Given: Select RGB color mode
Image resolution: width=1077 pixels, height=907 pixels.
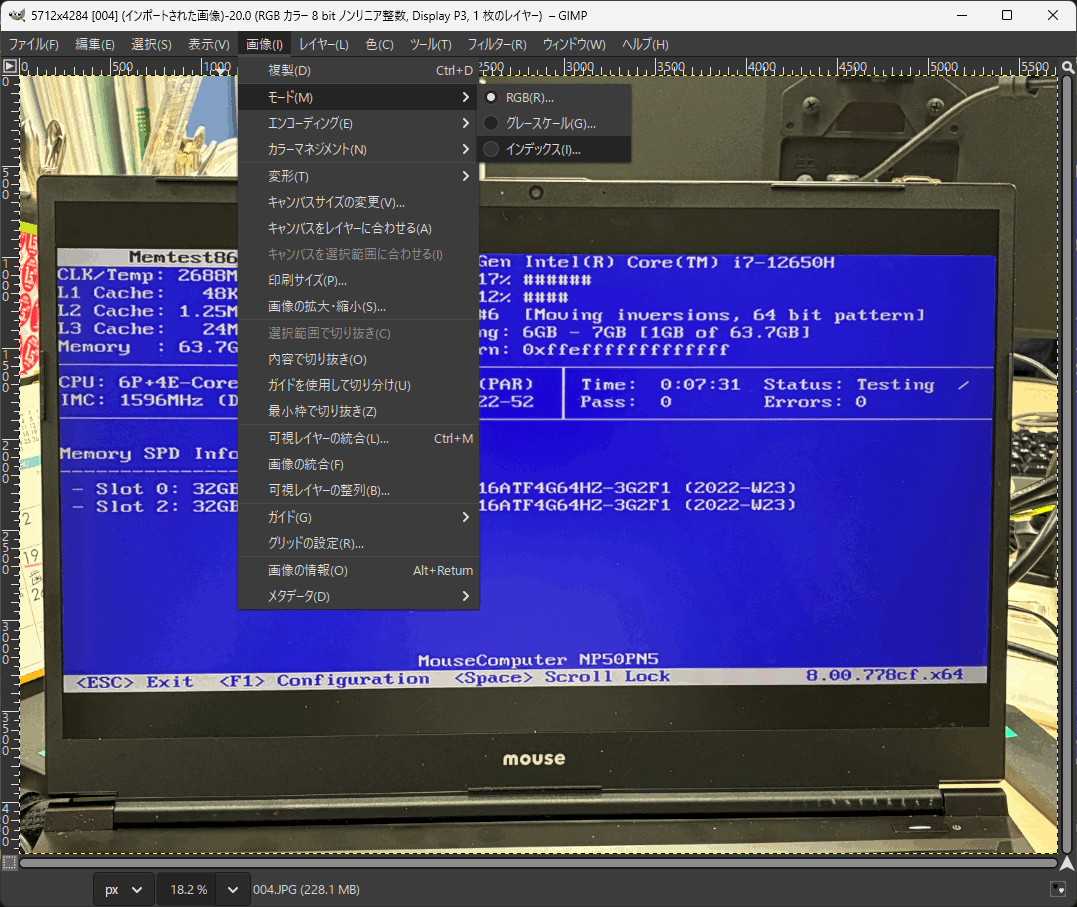Looking at the screenshot, I should tap(529, 98).
